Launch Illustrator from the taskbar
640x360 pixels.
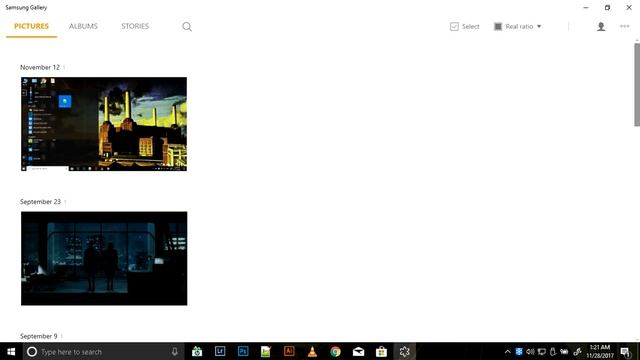pyautogui.click(x=289, y=351)
